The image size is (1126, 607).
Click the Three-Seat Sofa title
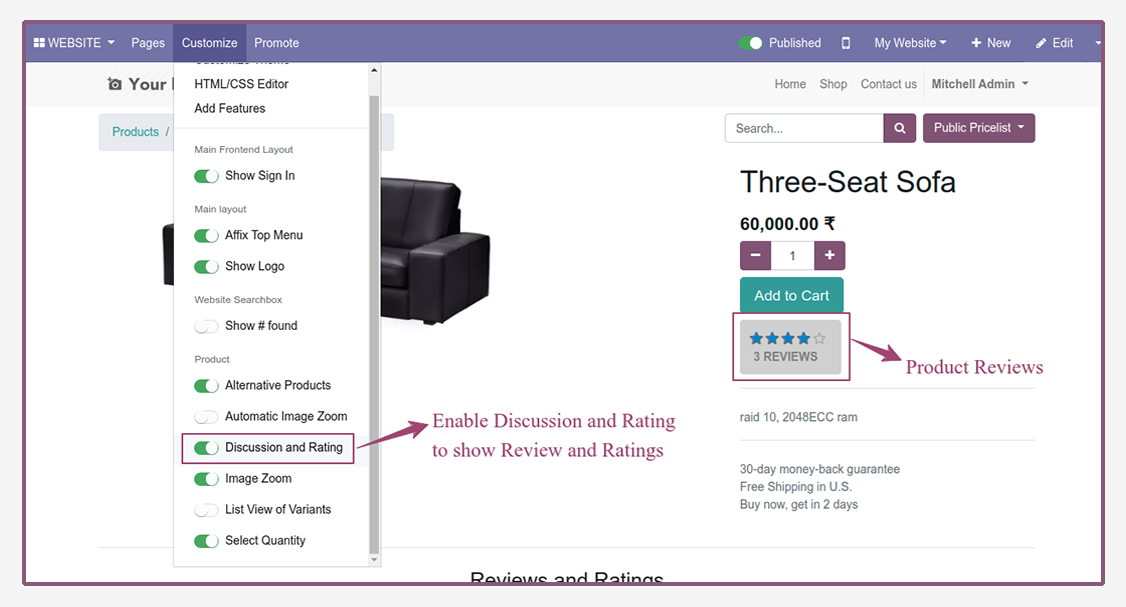tap(847, 182)
